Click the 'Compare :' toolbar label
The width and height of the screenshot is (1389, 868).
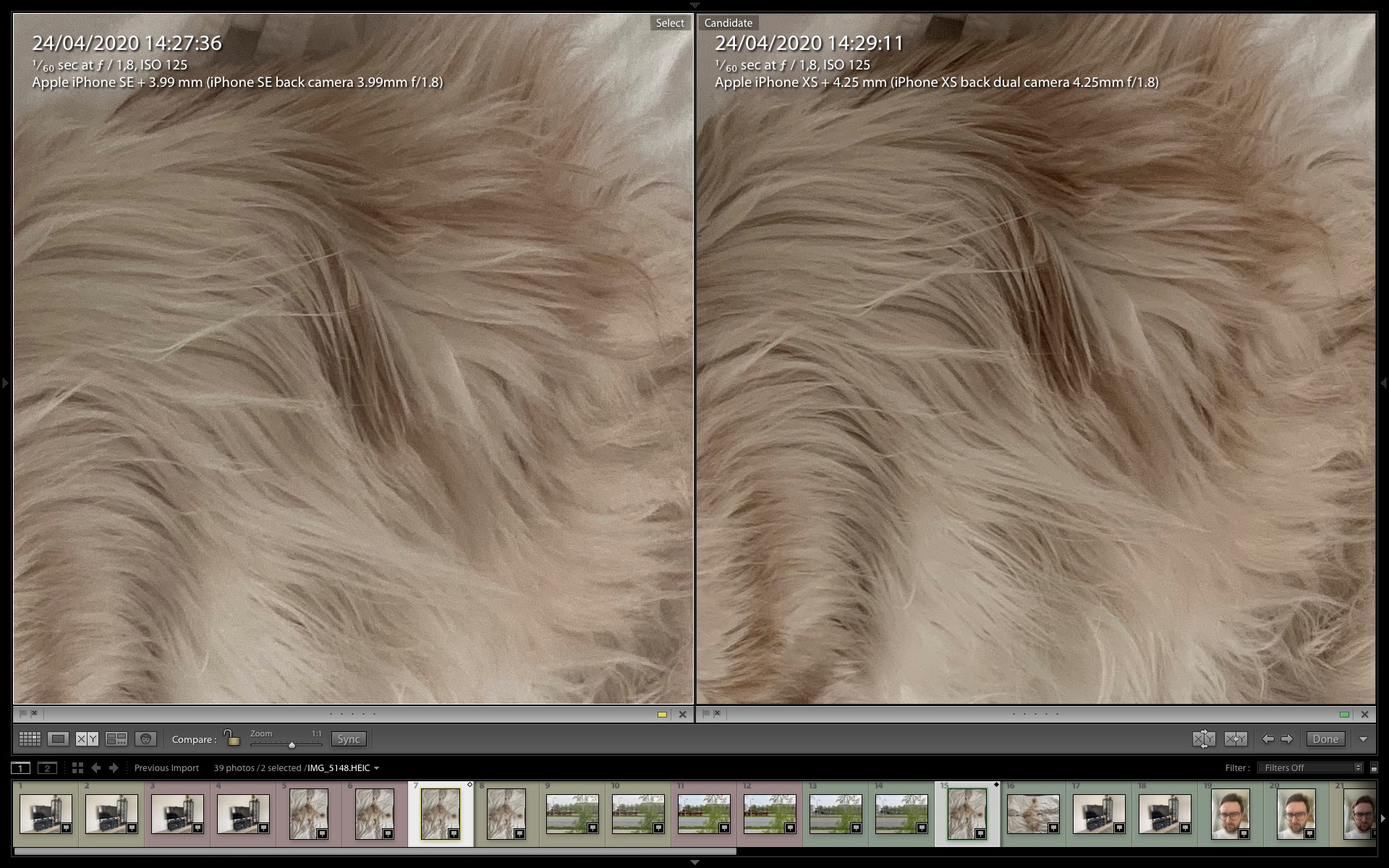[x=194, y=739]
